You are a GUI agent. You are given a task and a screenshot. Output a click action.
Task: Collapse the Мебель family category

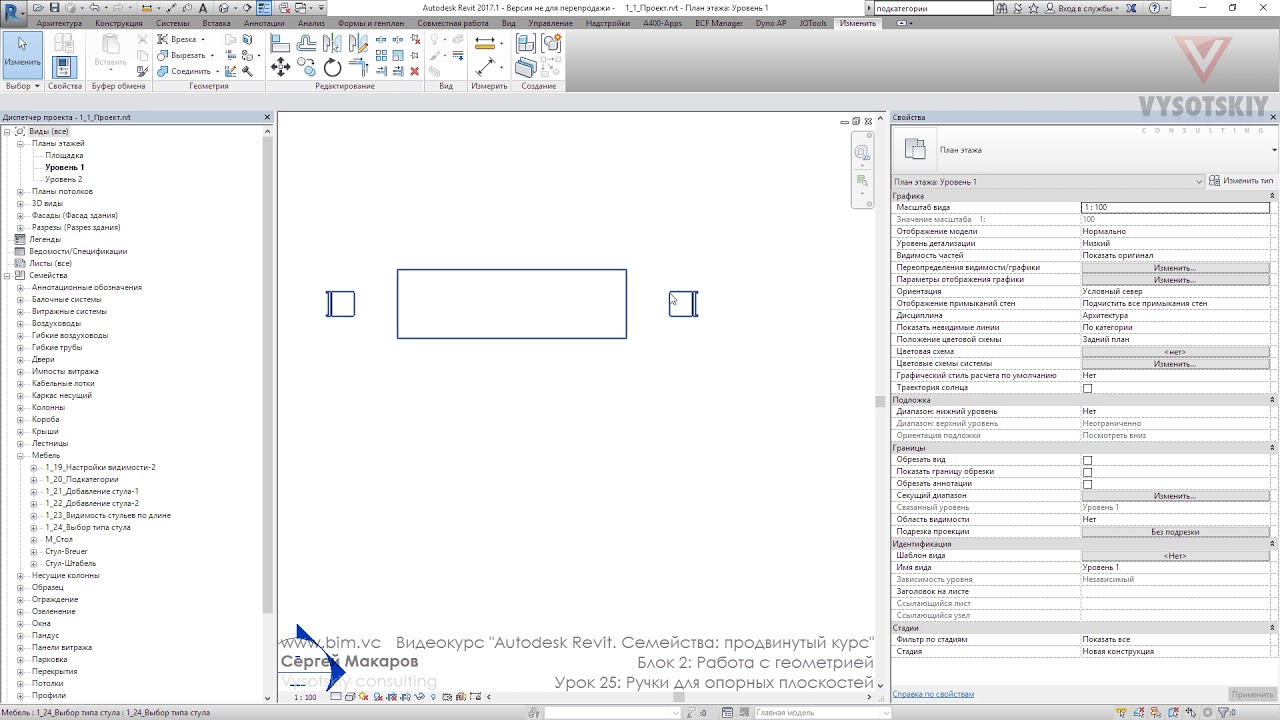[20, 456]
